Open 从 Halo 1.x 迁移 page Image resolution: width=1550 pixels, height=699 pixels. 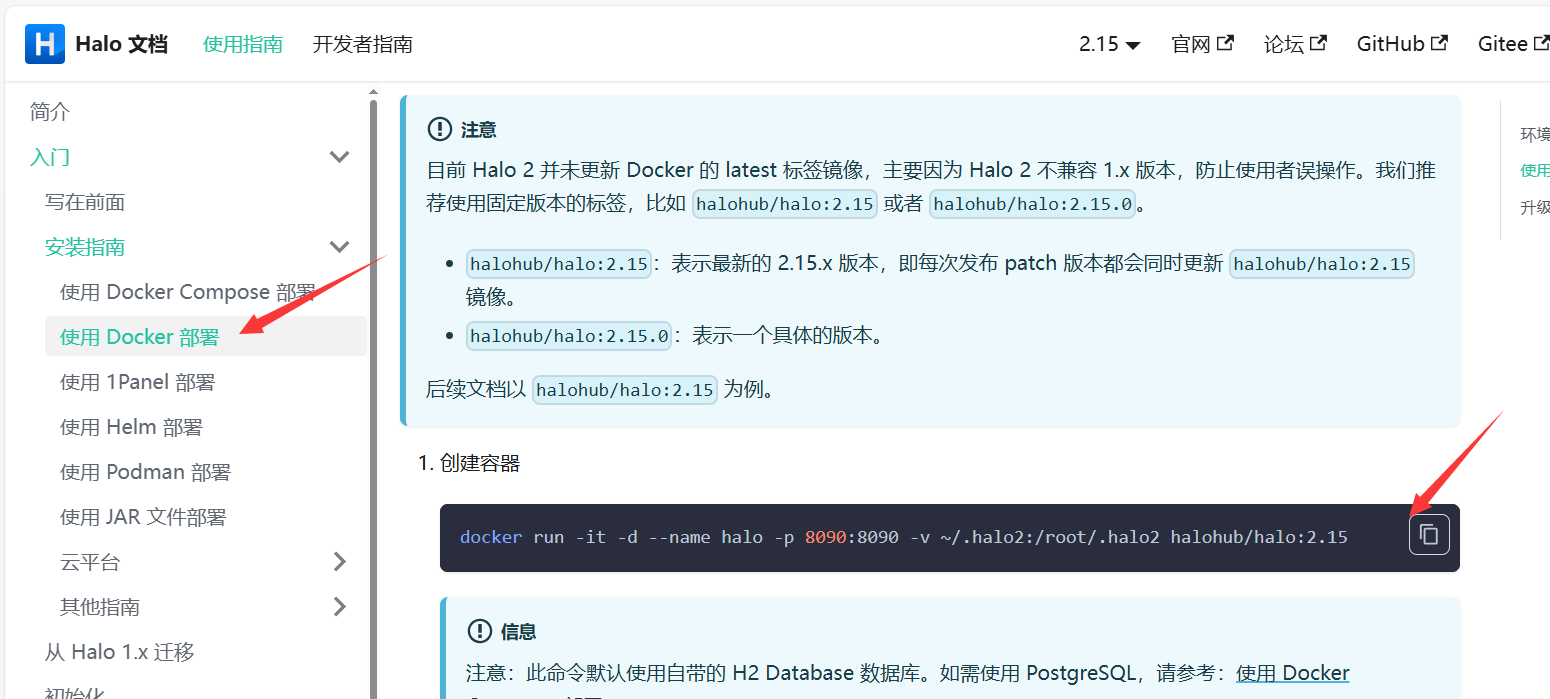120,652
